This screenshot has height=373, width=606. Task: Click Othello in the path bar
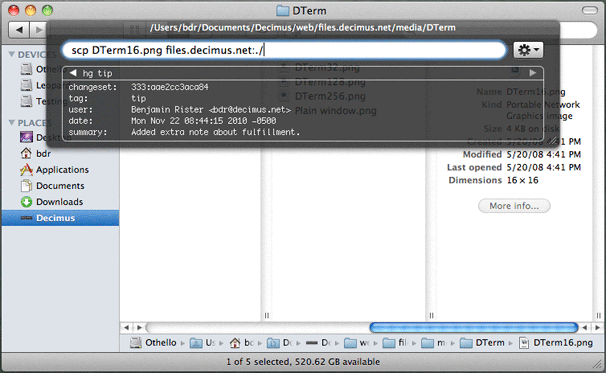pyautogui.click(x=160, y=343)
